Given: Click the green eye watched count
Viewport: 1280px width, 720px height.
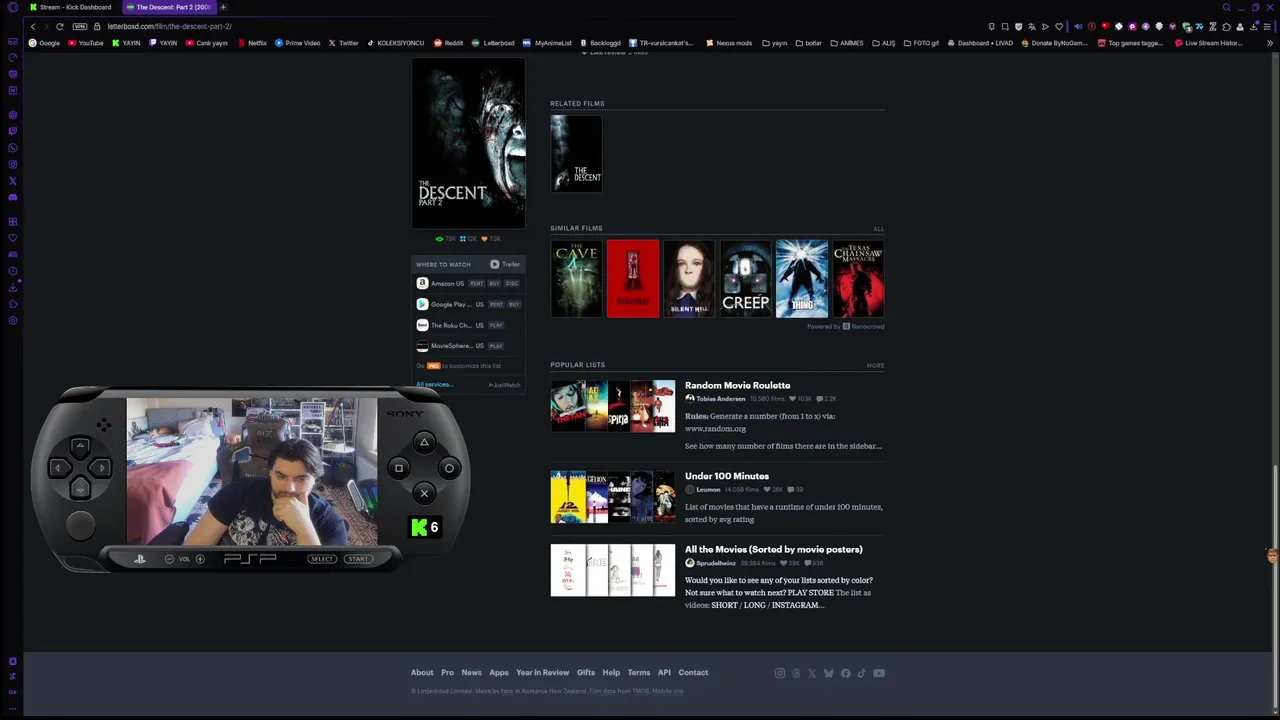Looking at the screenshot, I should coord(446,239).
